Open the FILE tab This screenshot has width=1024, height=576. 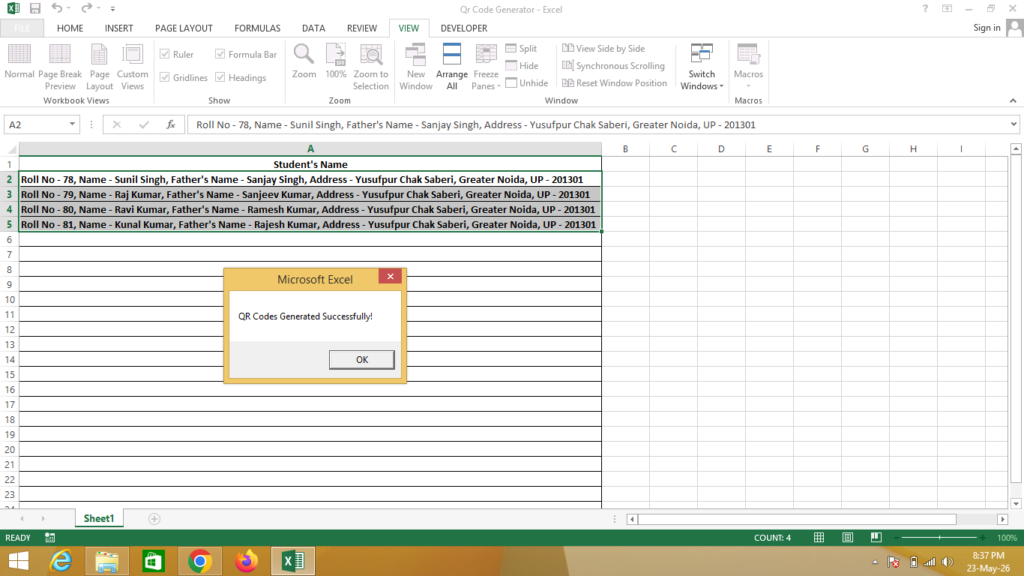point(22,28)
